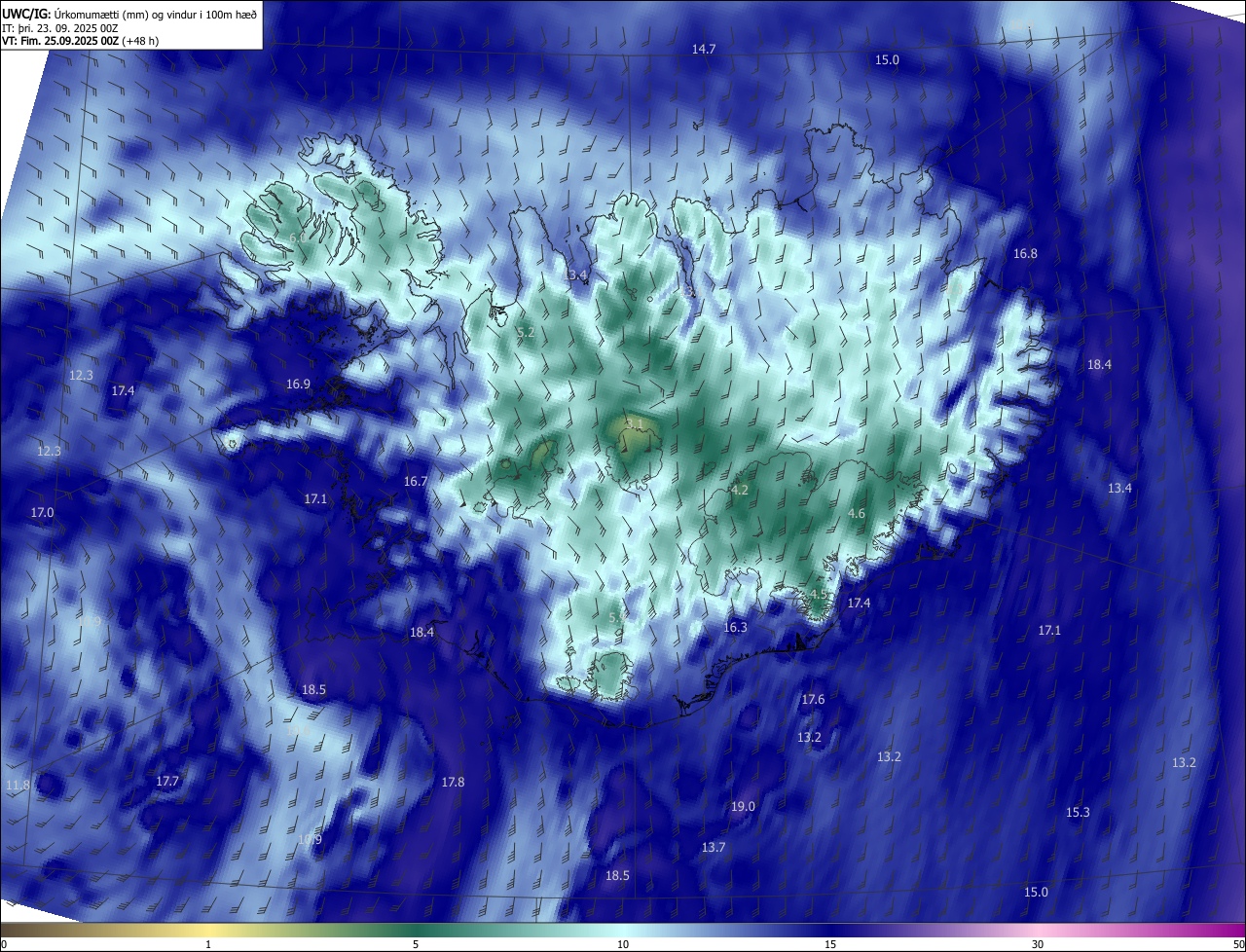
Task: Pick the 4.5 value label
Action: 819,593
